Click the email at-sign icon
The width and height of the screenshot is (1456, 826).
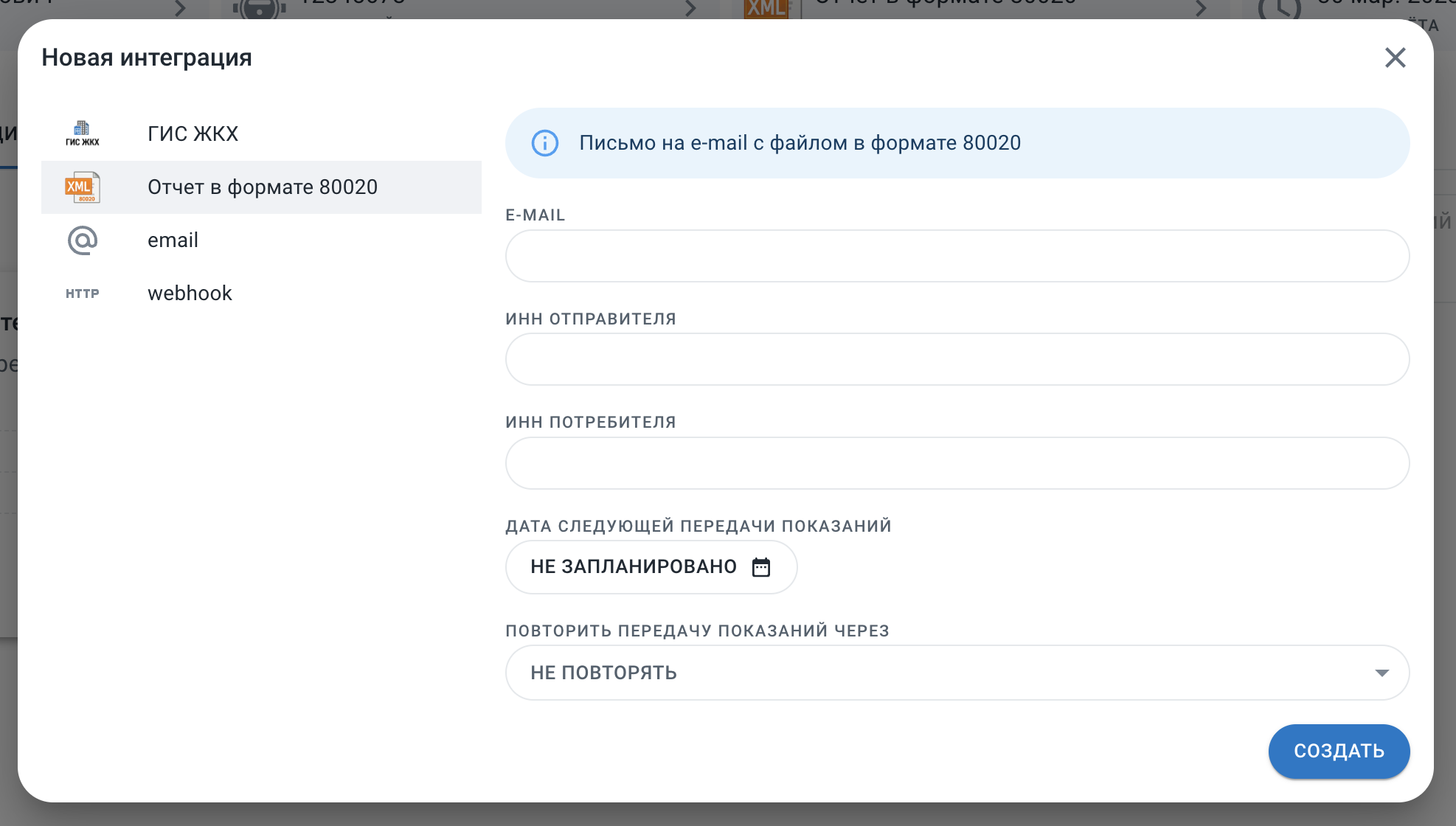tap(82, 240)
